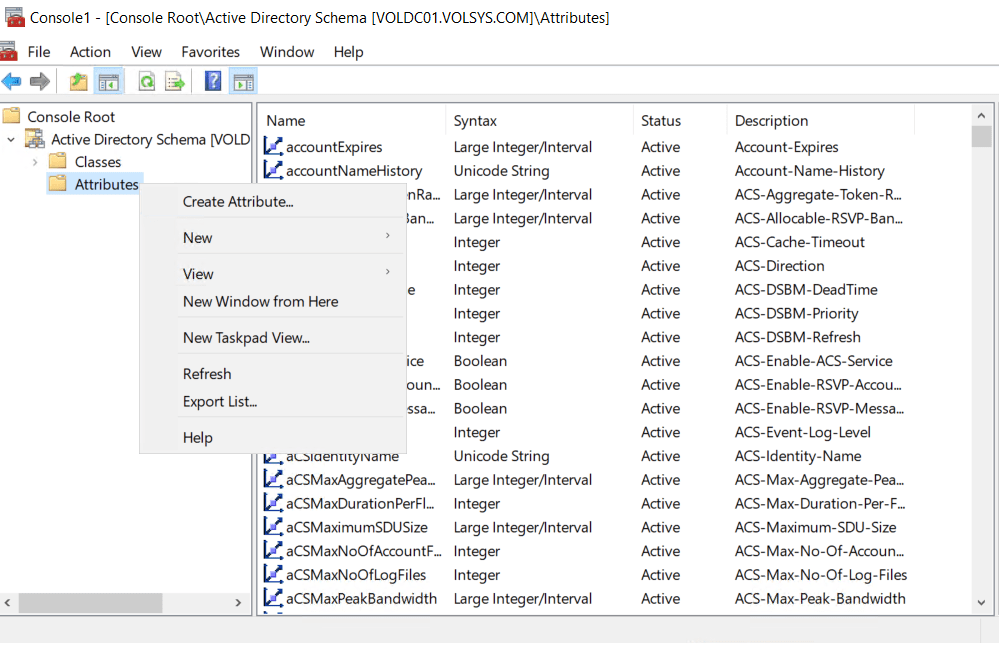This screenshot has width=999, height=647.
Task: Toggle the Show/Hide Action Pane button
Action: pyautogui.click(x=243, y=82)
